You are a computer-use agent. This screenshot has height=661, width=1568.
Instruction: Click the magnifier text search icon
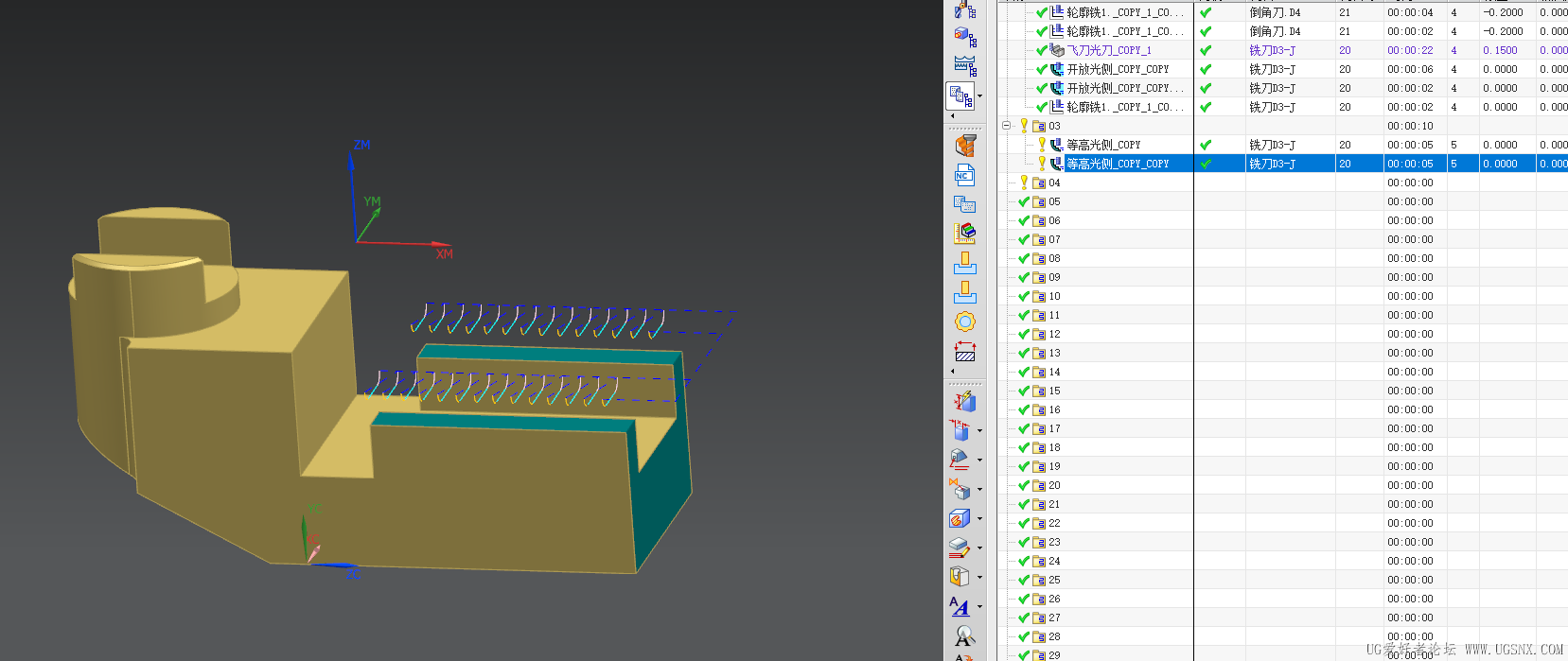(964, 635)
